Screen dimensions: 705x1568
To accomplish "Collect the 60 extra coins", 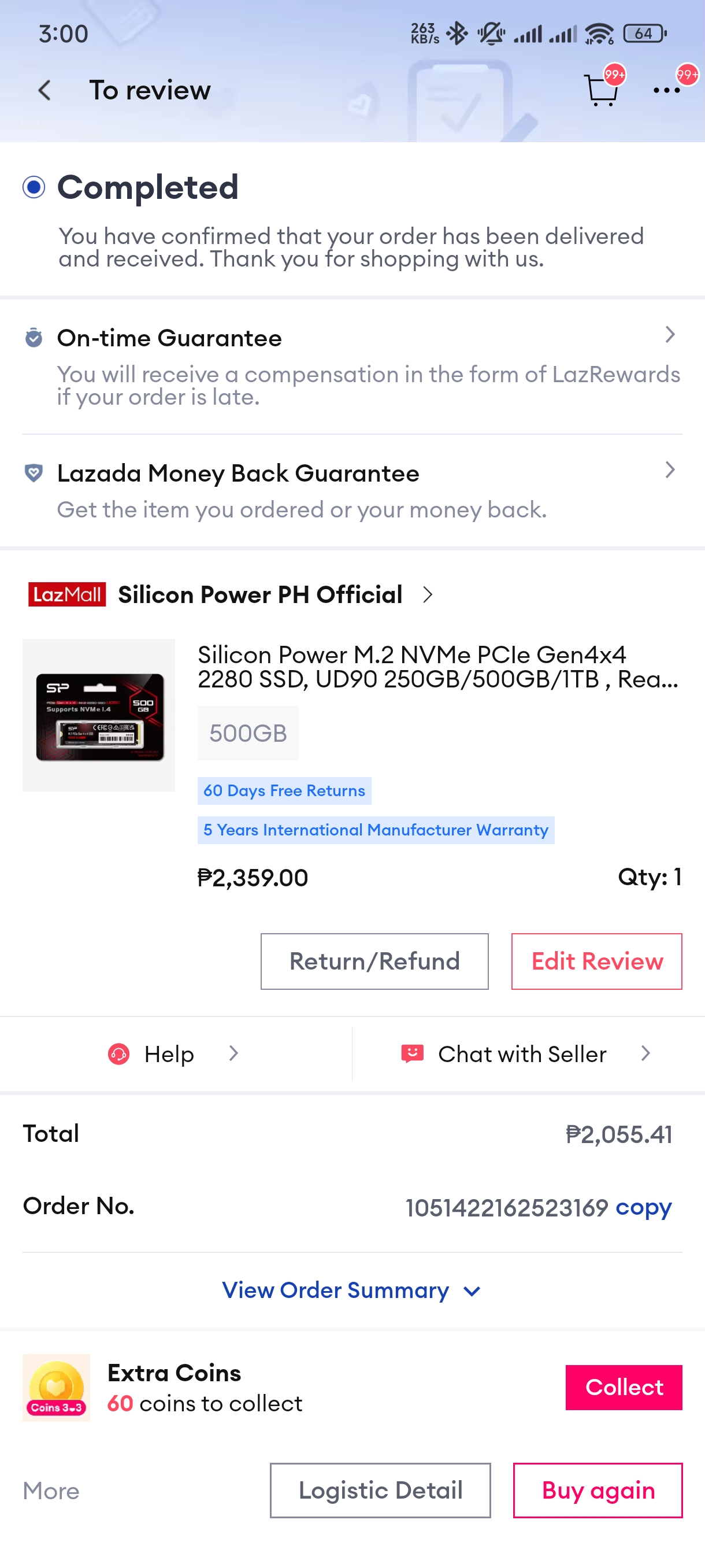I will (x=624, y=1387).
